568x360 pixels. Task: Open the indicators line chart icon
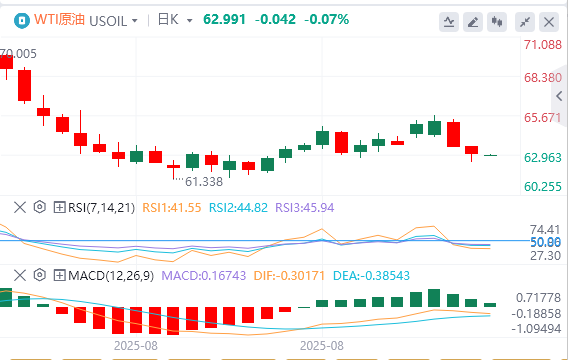[x=449, y=22]
